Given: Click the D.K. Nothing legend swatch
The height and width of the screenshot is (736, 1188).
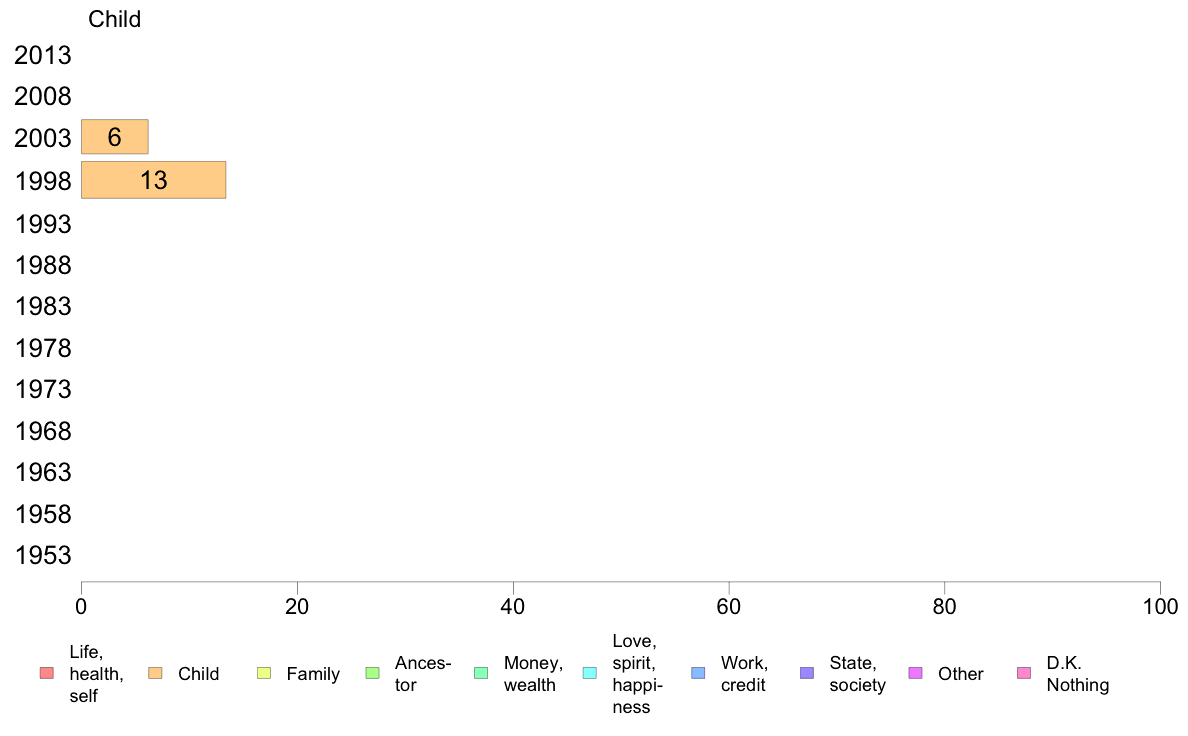Looking at the screenshot, I should coord(1024,673).
